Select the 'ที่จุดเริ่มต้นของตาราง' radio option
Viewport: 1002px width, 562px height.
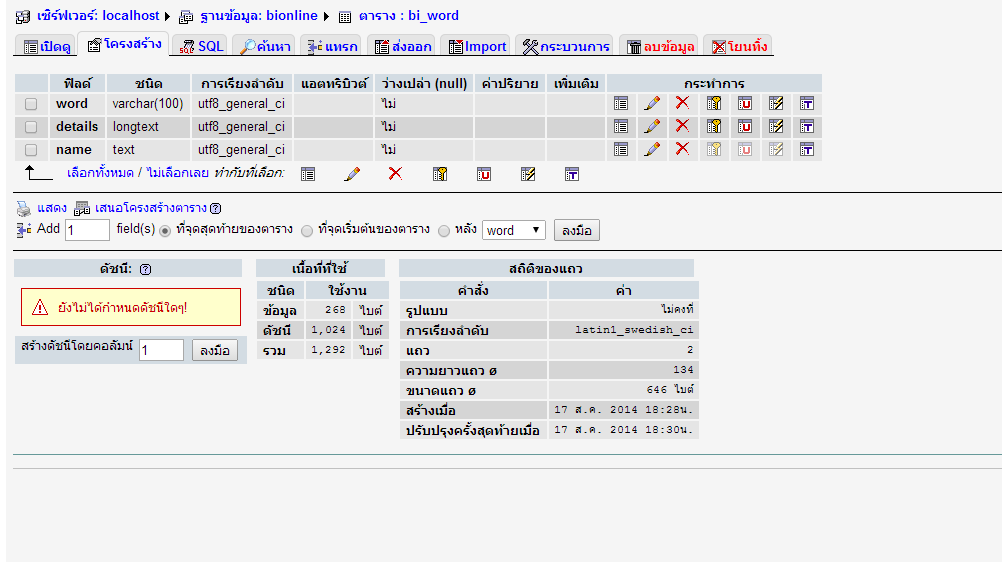(x=307, y=230)
